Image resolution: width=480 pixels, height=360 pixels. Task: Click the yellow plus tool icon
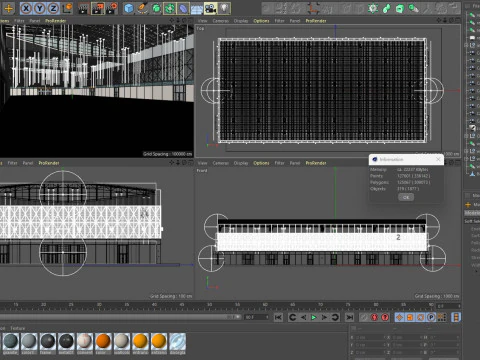tap(8, 8)
